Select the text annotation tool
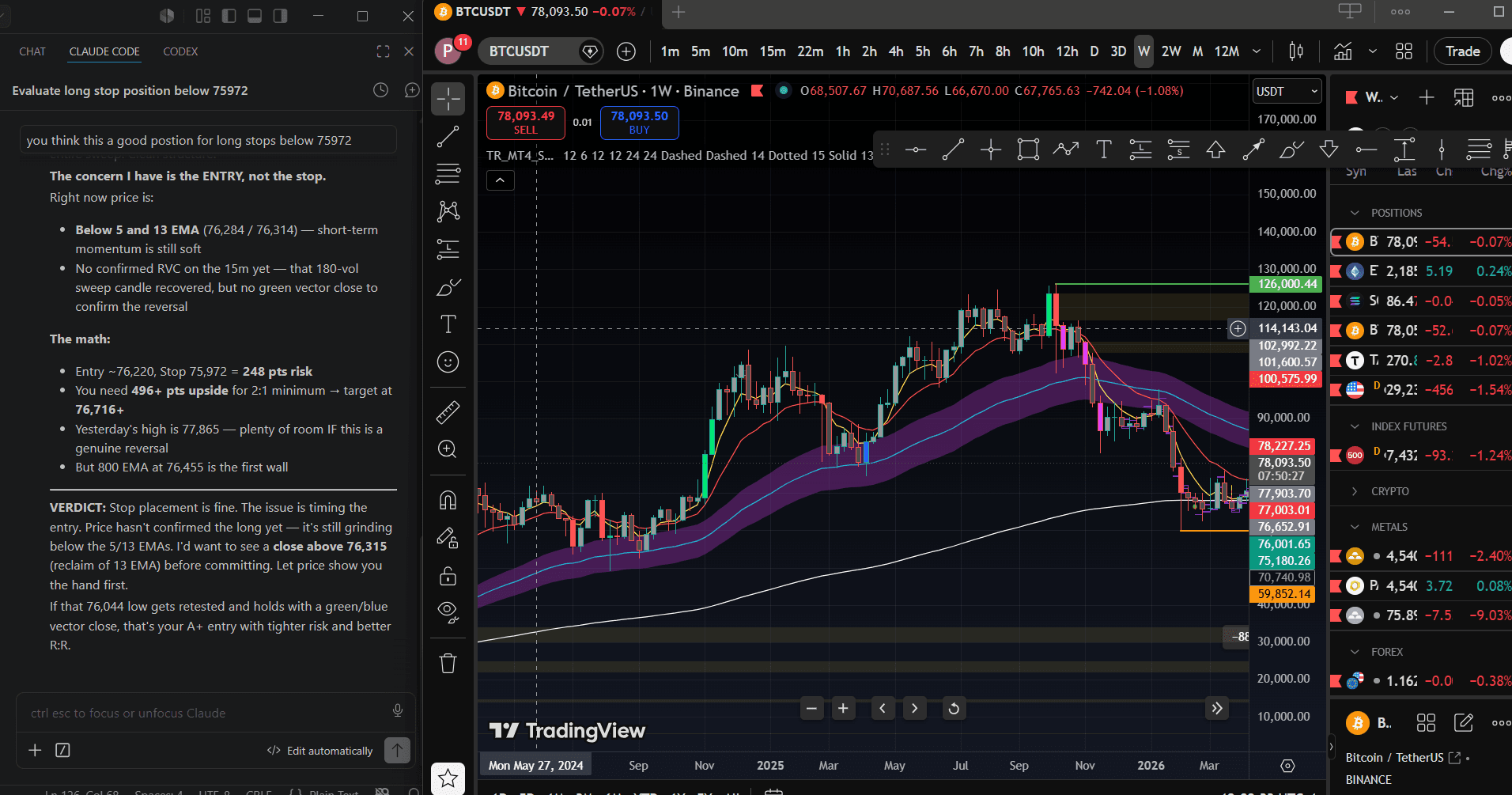The image size is (1512, 795). 448,324
